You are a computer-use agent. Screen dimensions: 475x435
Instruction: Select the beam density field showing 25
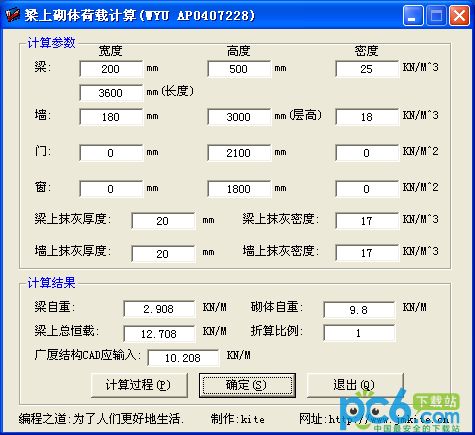pos(367,69)
